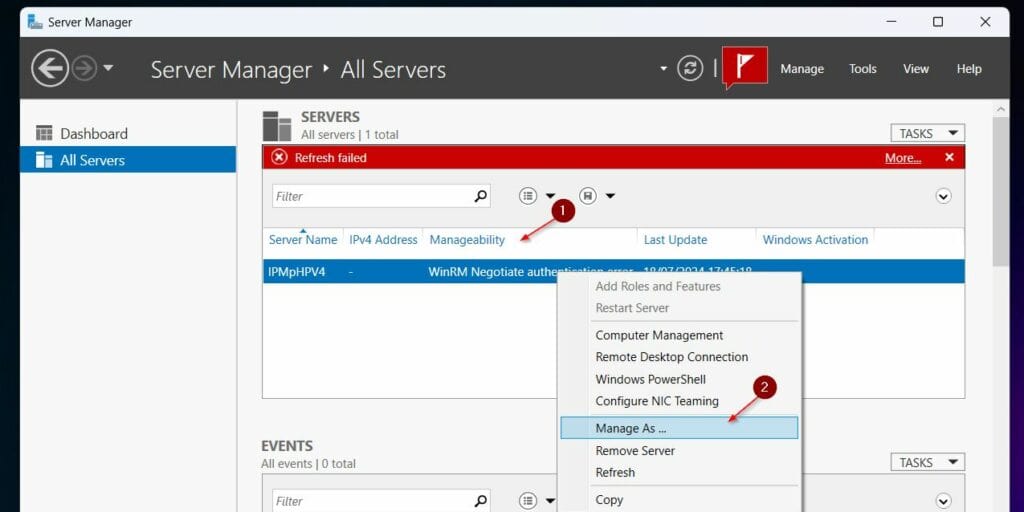Collapse Servers filter panel with round chevron
Screen dimensions: 1024x512
943,196
